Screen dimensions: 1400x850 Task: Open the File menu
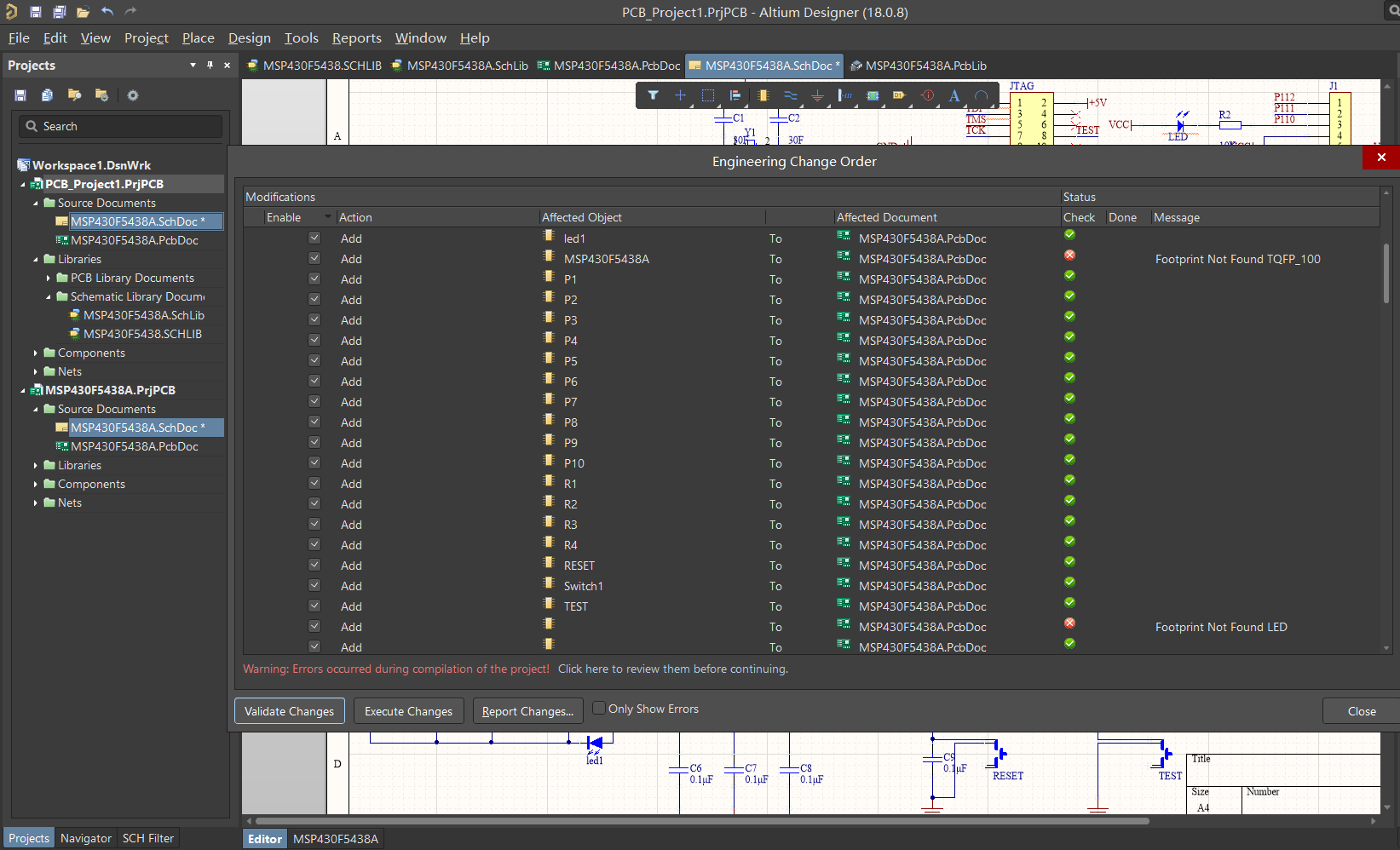(19, 37)
